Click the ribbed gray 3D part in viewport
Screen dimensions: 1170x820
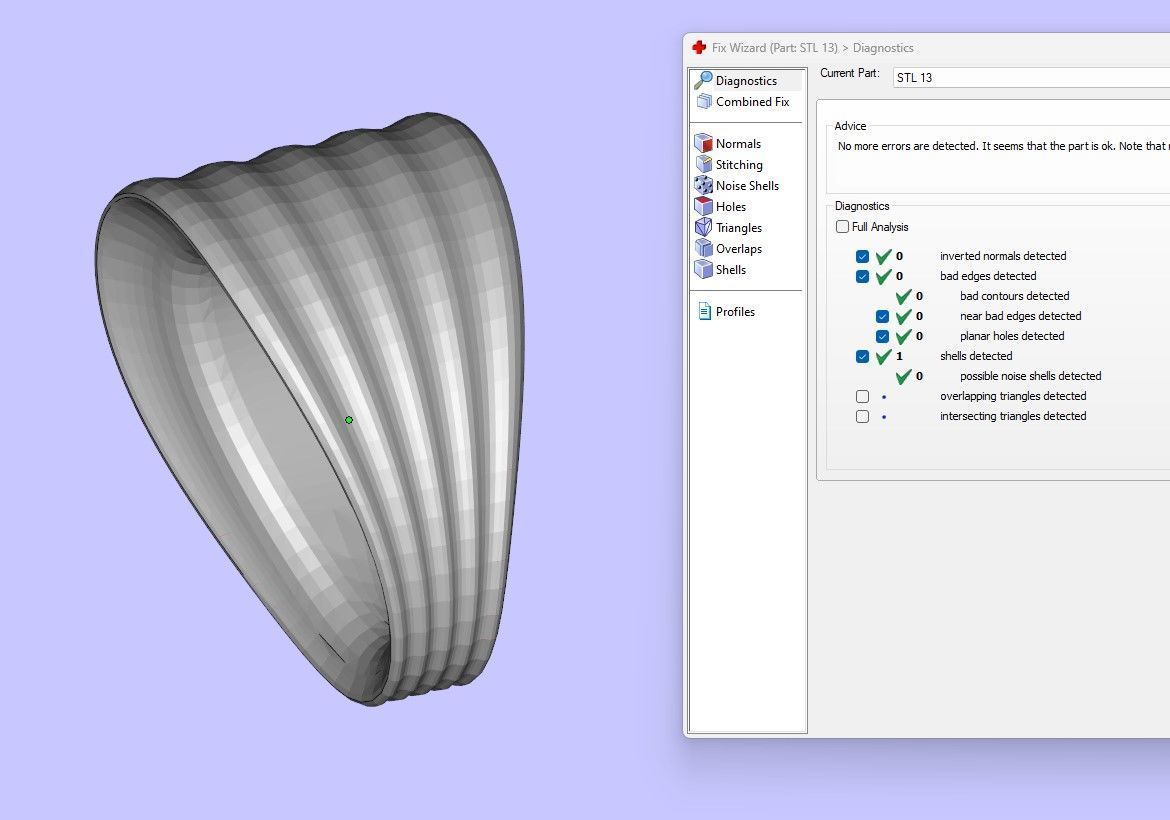(x=310, y=409)
